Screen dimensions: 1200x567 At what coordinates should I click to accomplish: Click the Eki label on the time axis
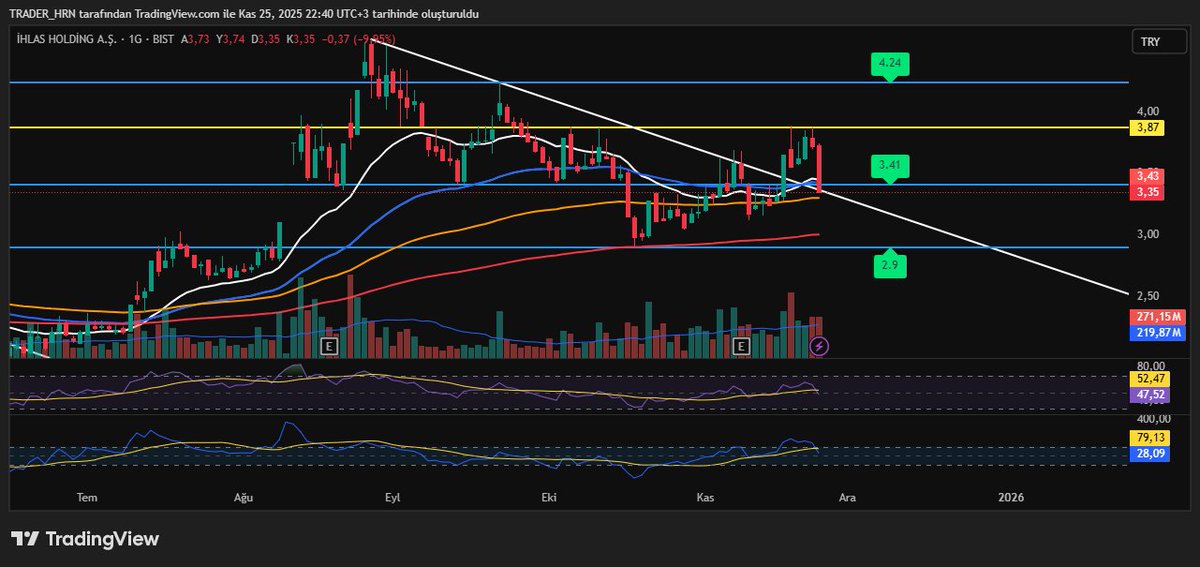(547, 496)
